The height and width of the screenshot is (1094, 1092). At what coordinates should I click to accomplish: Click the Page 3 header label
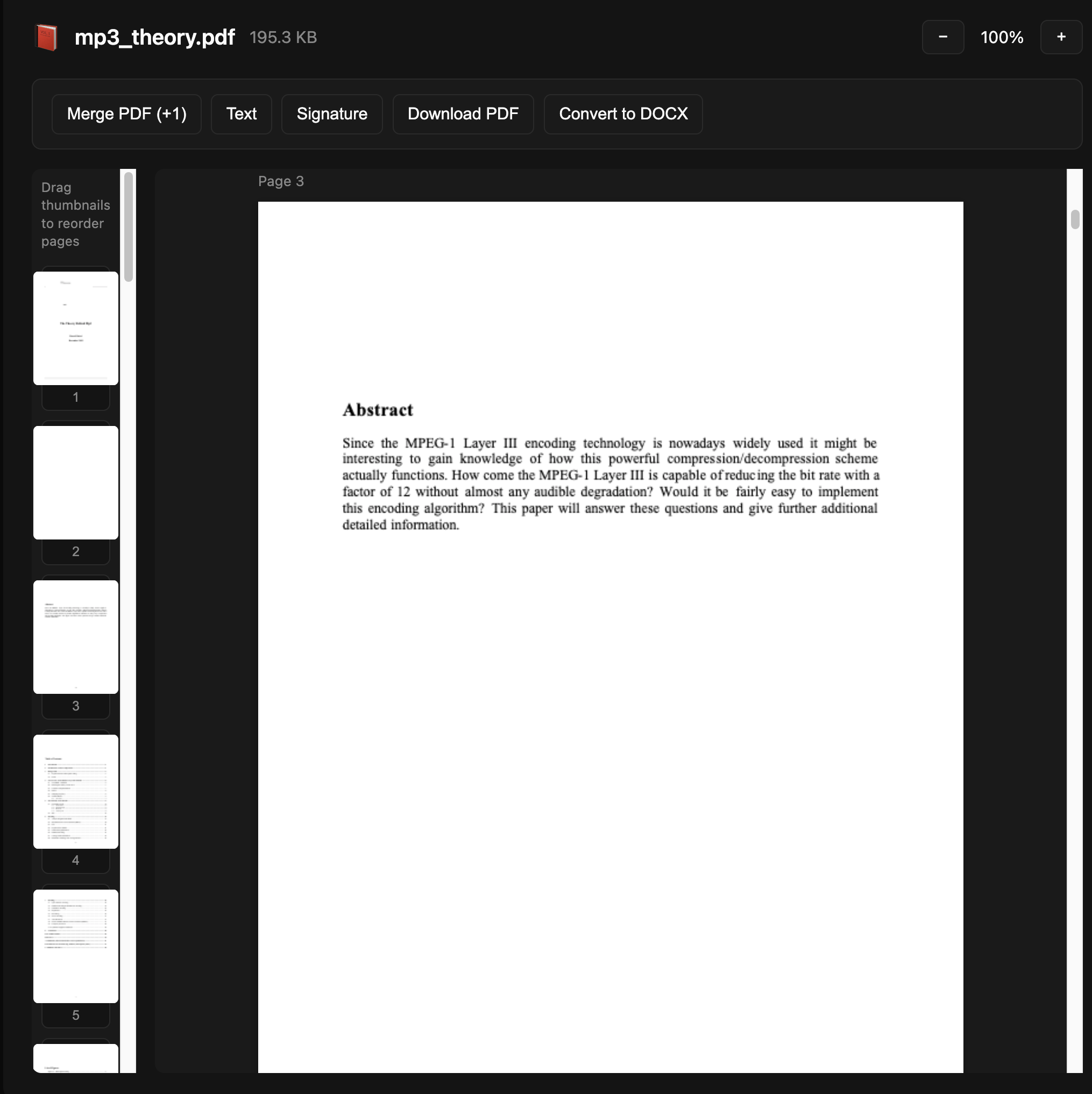[280, 181]
